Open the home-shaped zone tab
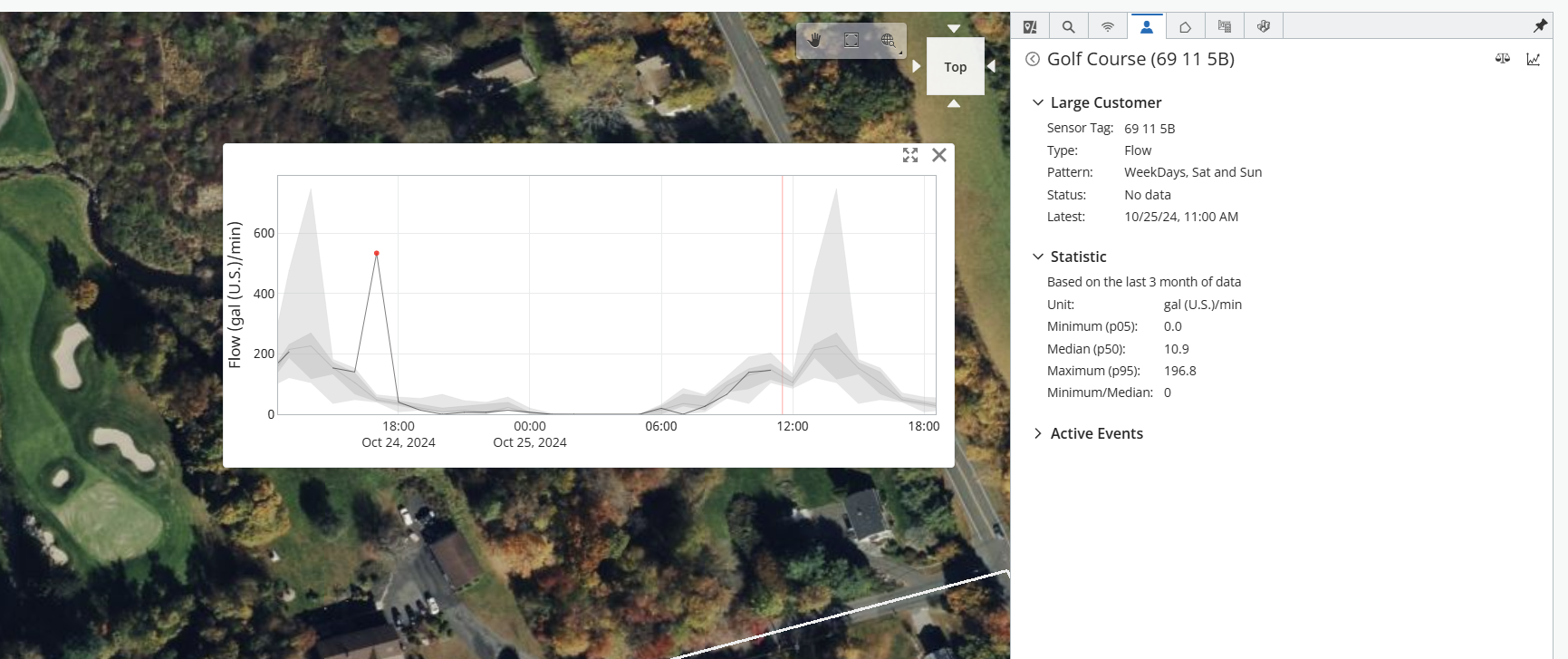Image resolution: width=1568 pixels, height=659 pixels. click(1185, 27)
